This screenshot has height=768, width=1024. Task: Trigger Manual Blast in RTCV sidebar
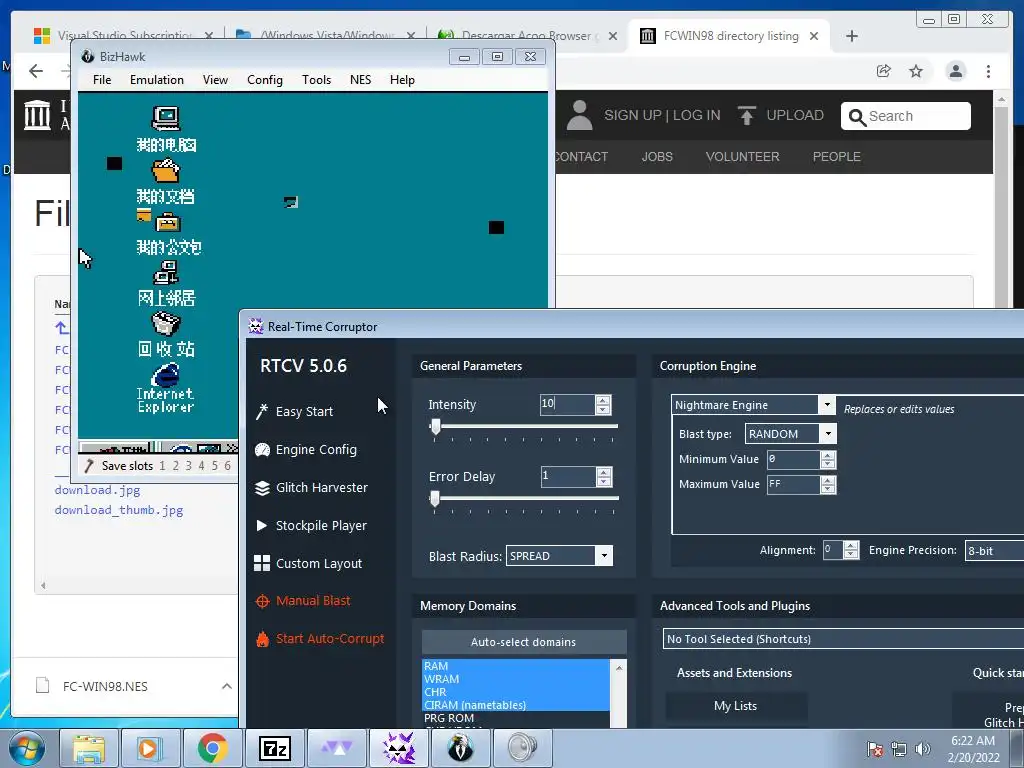303,601
